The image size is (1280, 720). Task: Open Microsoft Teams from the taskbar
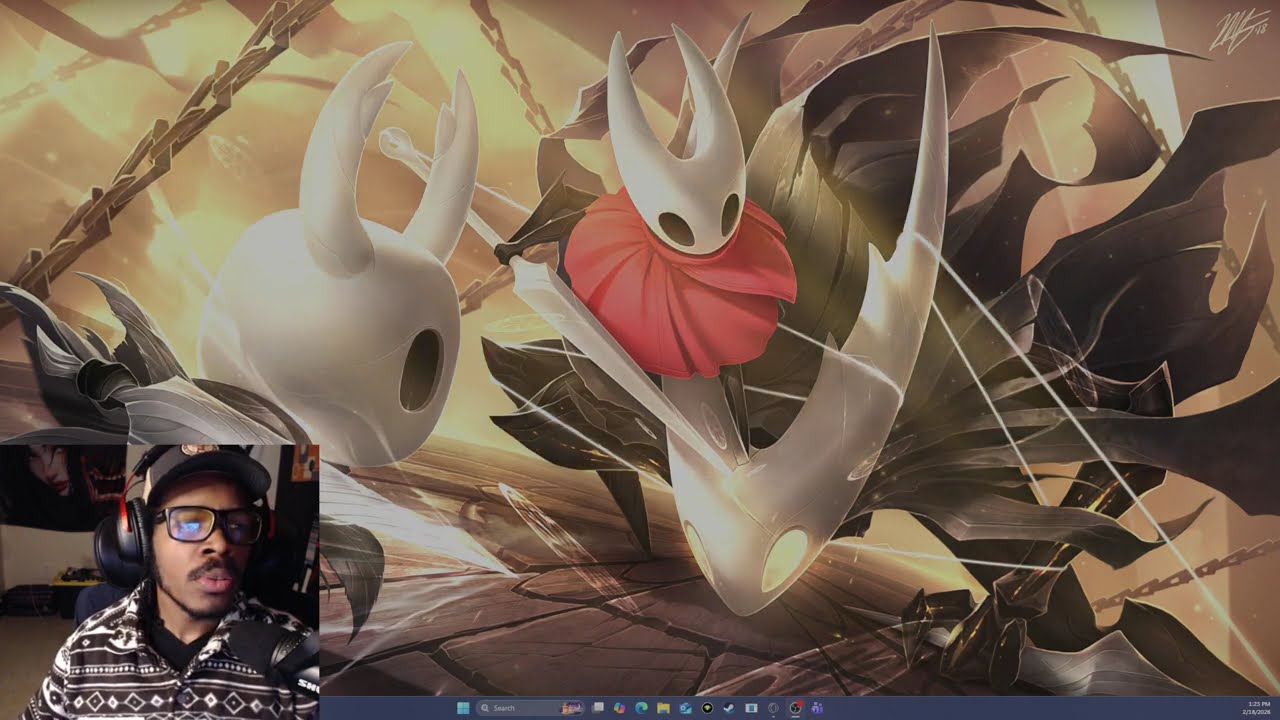point(817,708)
